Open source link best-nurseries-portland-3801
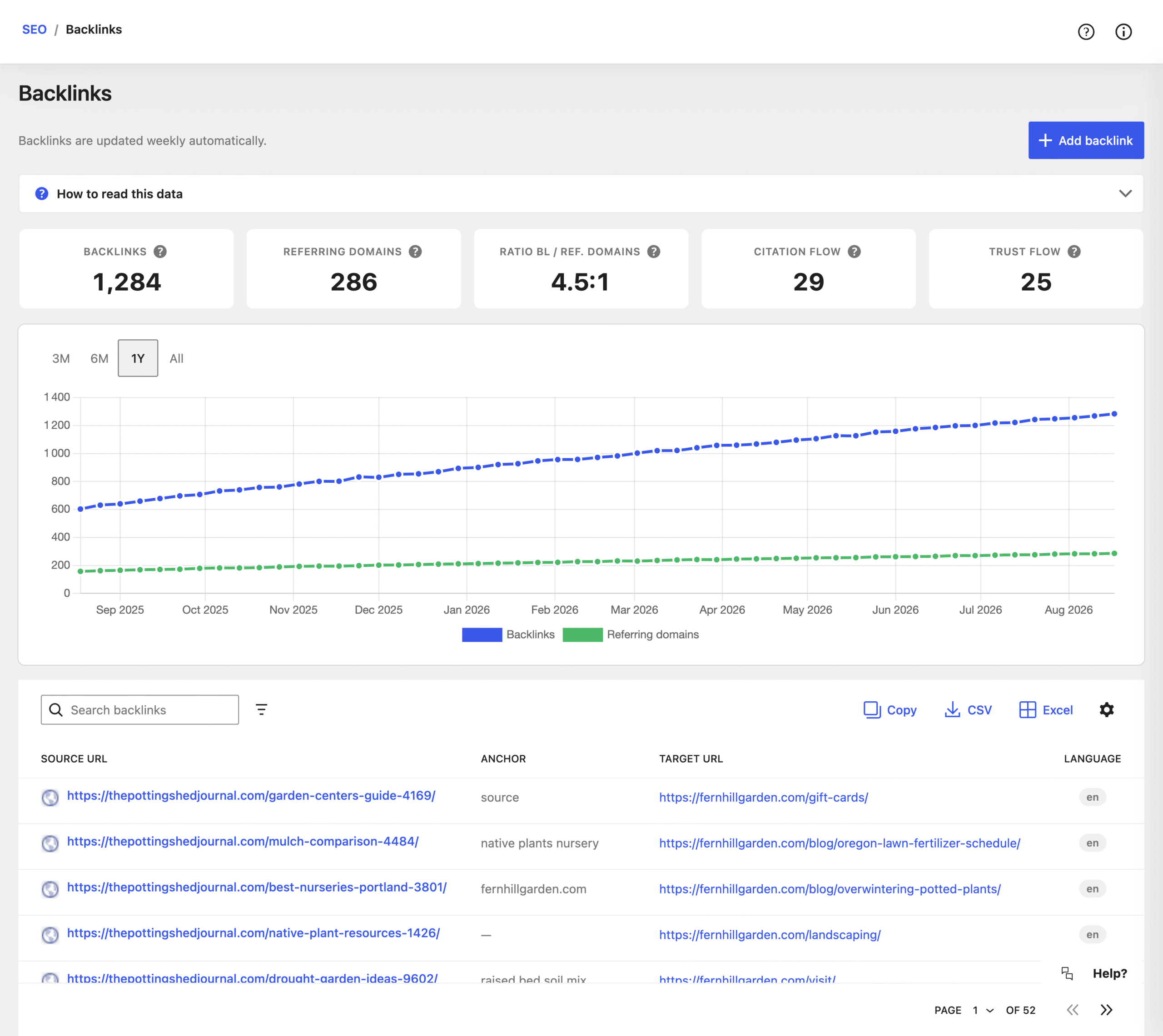Screen dimensions: 1163x1036 tap(257, 887)
